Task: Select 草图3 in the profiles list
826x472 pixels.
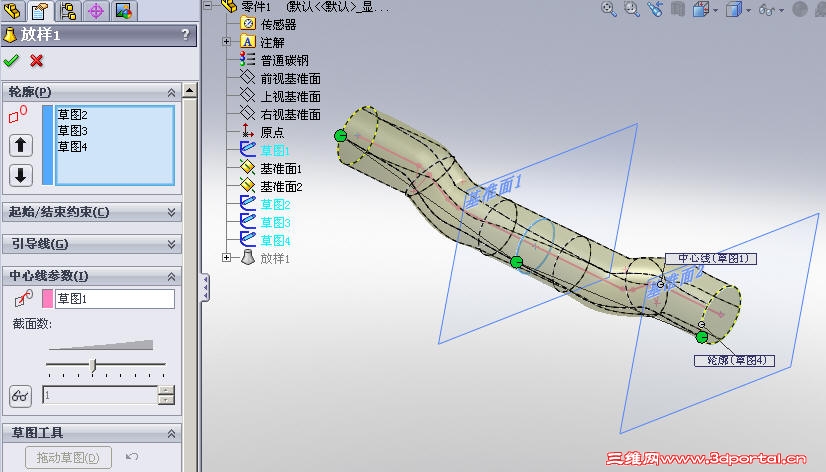Action: [73, 131]
